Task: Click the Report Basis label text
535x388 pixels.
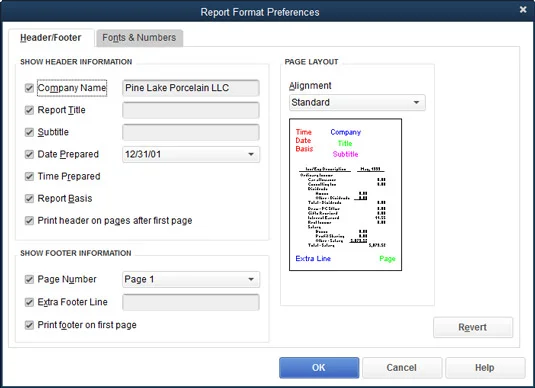Action: 65,199
